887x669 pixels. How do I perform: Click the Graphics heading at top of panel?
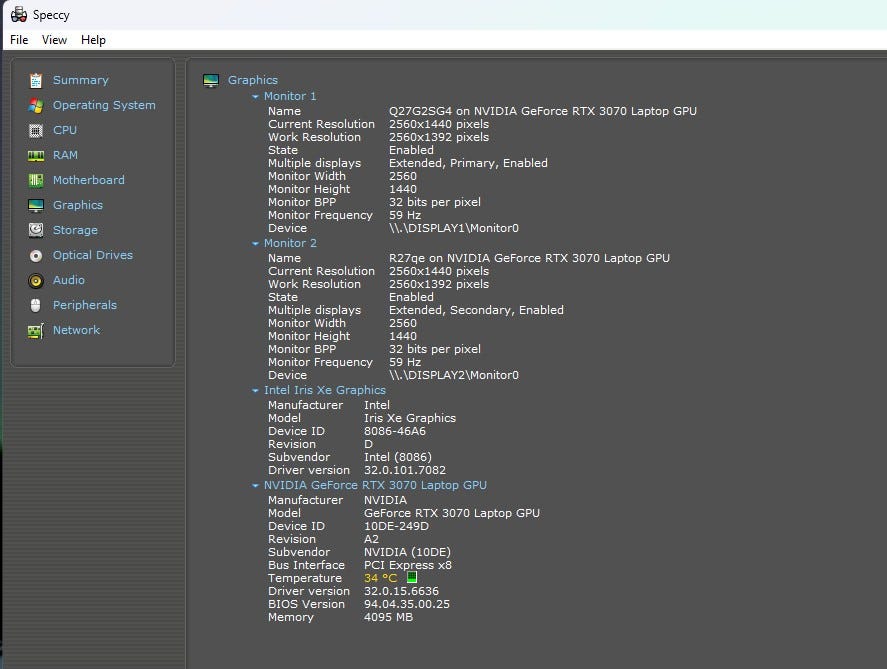pos(253,80)
